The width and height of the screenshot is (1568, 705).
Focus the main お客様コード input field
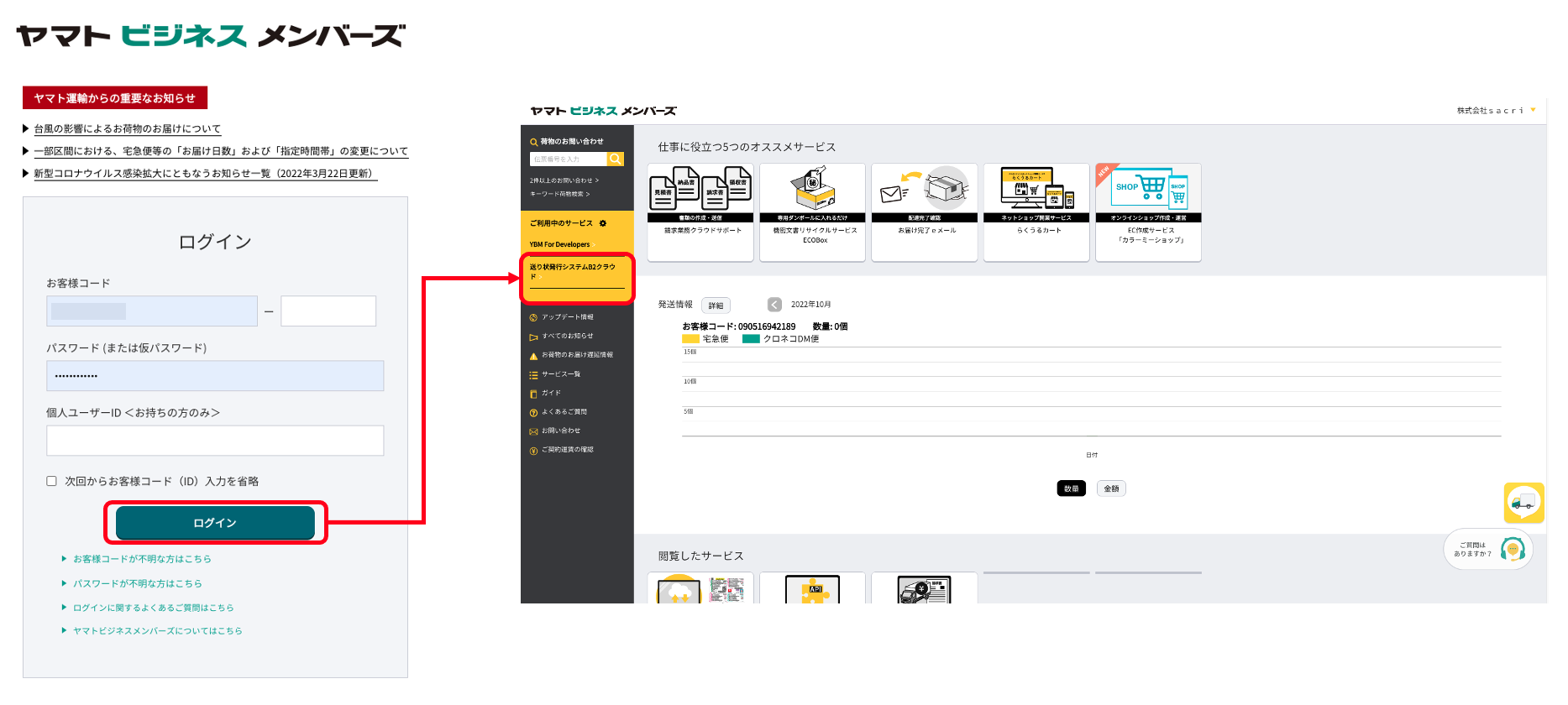[152, 311]
